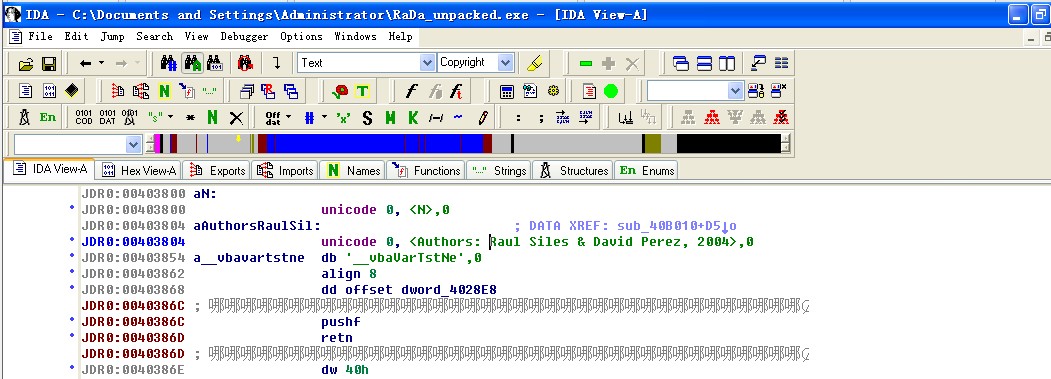Open the Debugger menu
The width and height of the screenshot is (1051, 379).
point(244,36)
